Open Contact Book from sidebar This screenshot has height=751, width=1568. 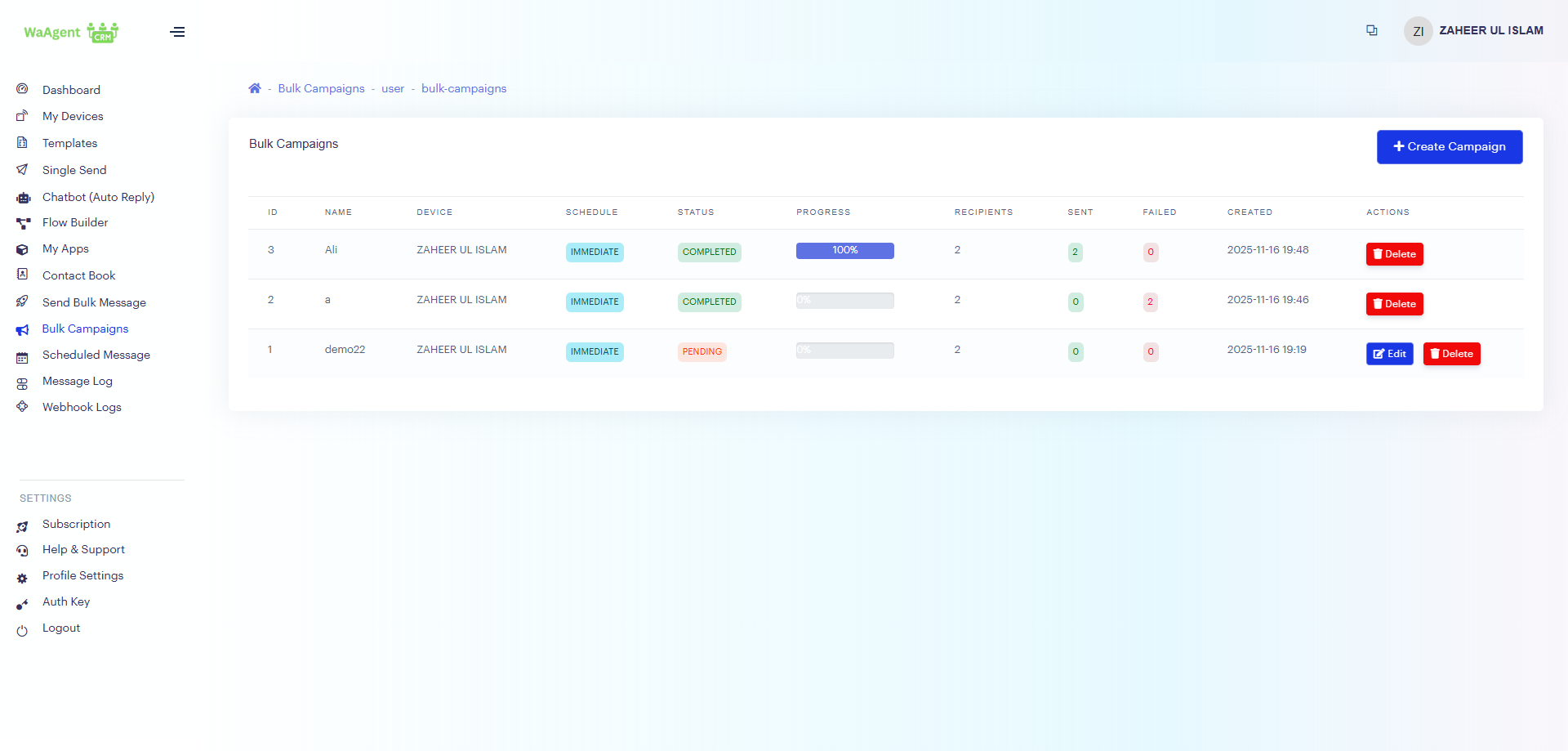(78, 275)
